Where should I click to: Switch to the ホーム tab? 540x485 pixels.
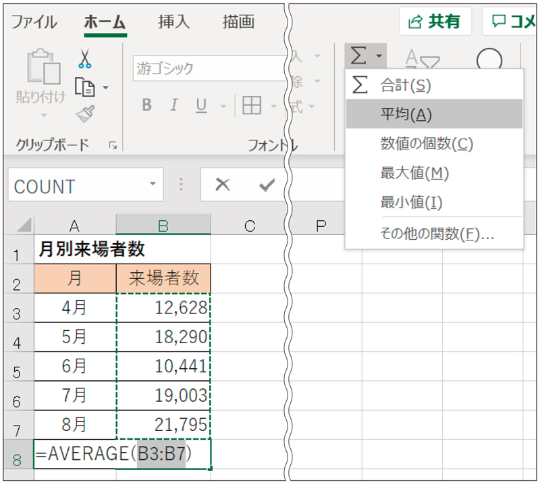click(x=105, y=22)
